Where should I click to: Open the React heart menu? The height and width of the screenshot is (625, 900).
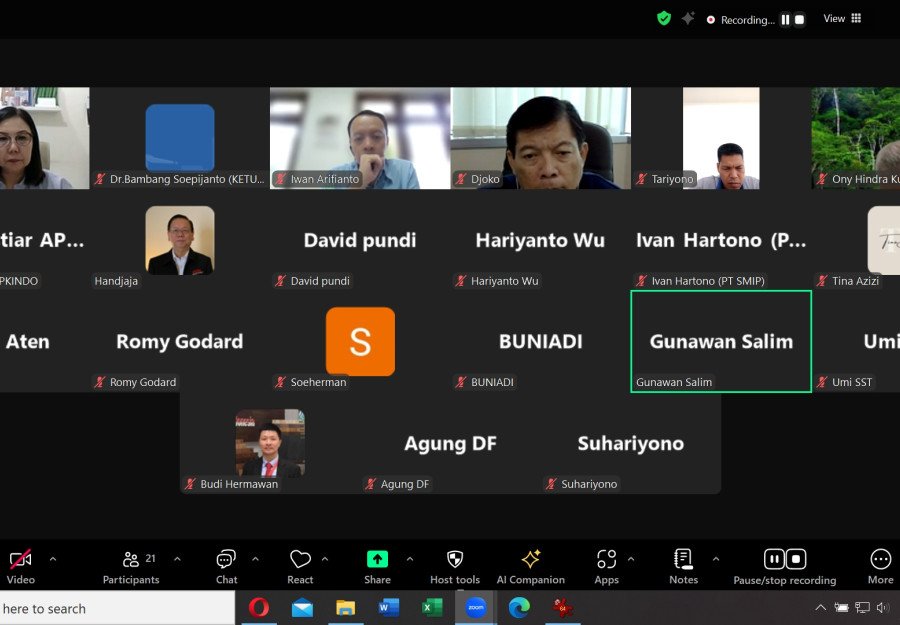pos(300,566)
